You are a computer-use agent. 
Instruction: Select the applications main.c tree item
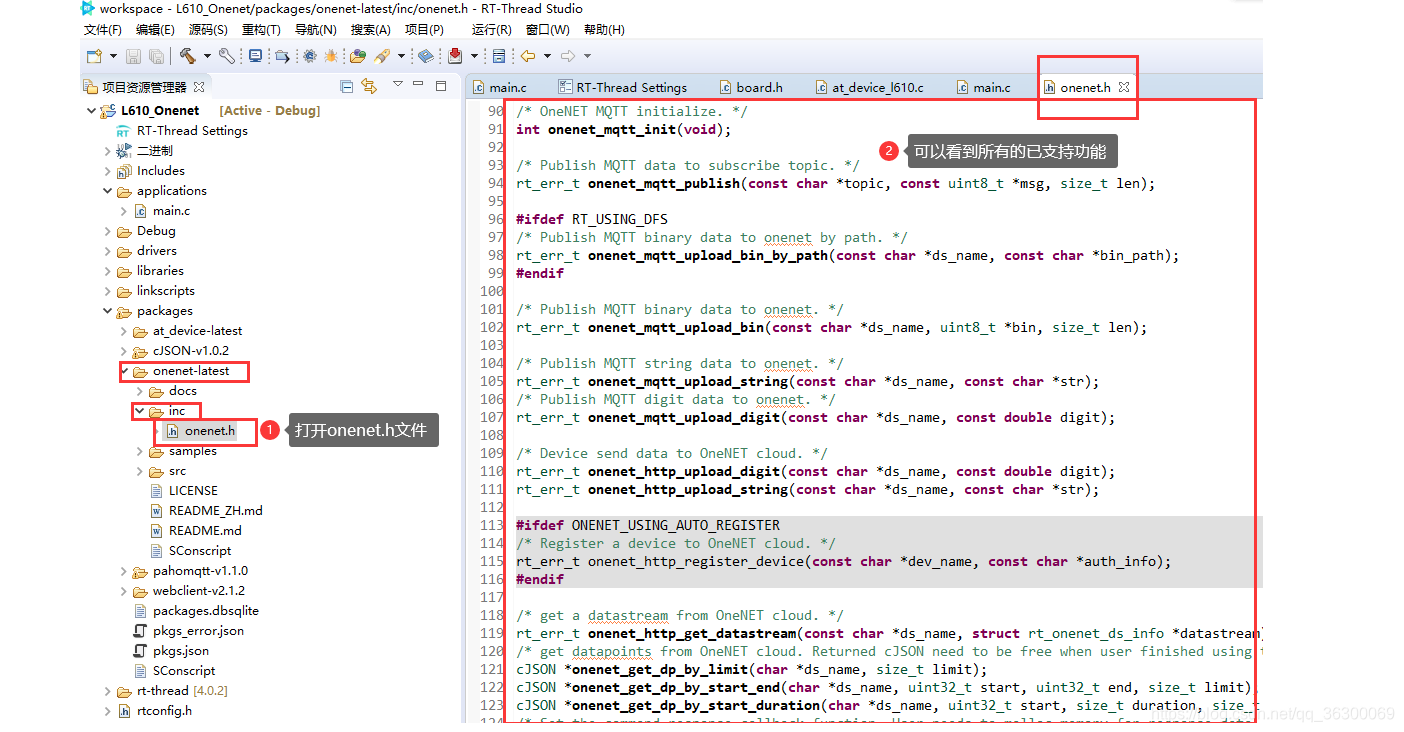(161, 211)
